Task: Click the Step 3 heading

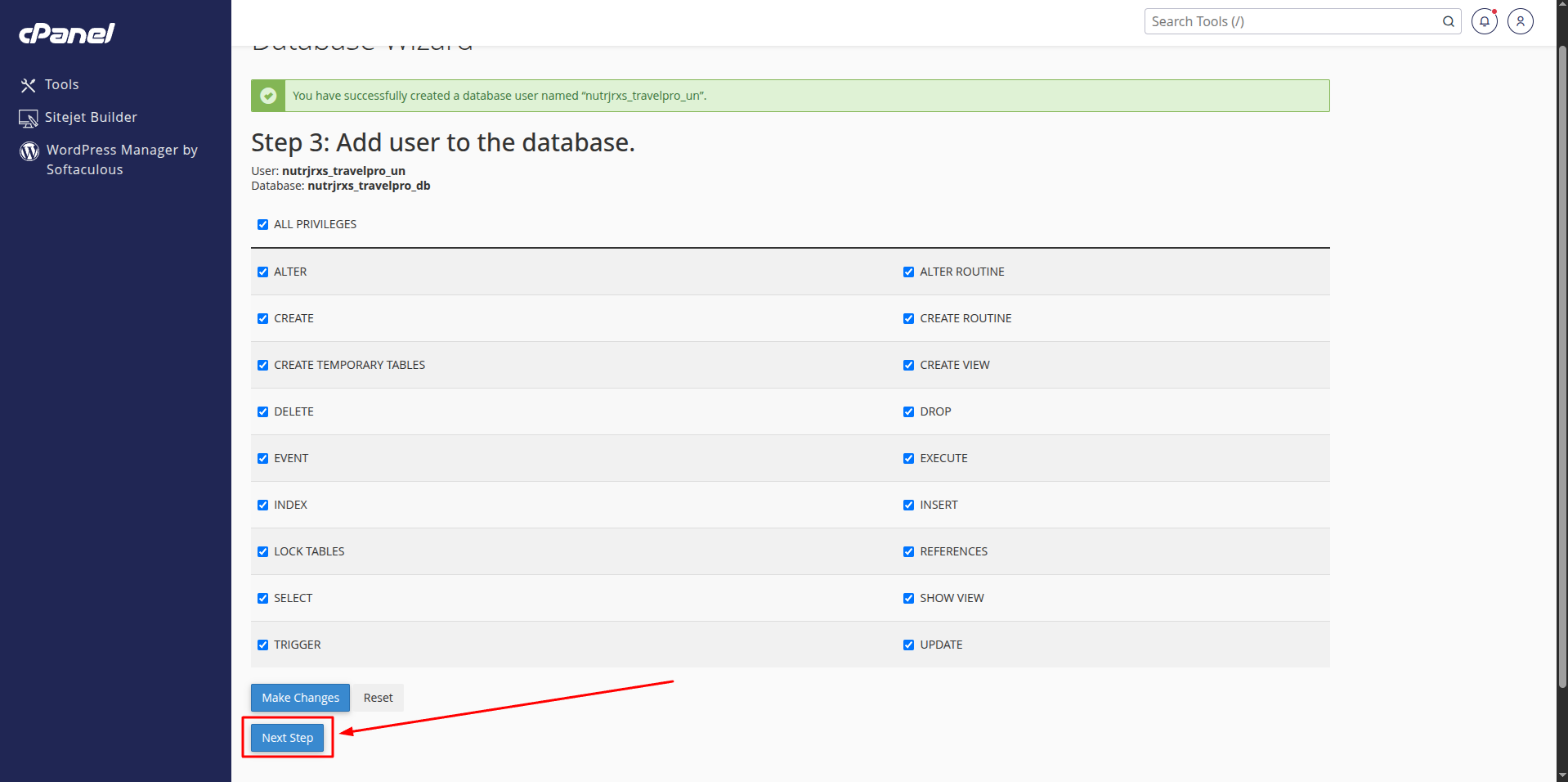Action: coord(443,142)
